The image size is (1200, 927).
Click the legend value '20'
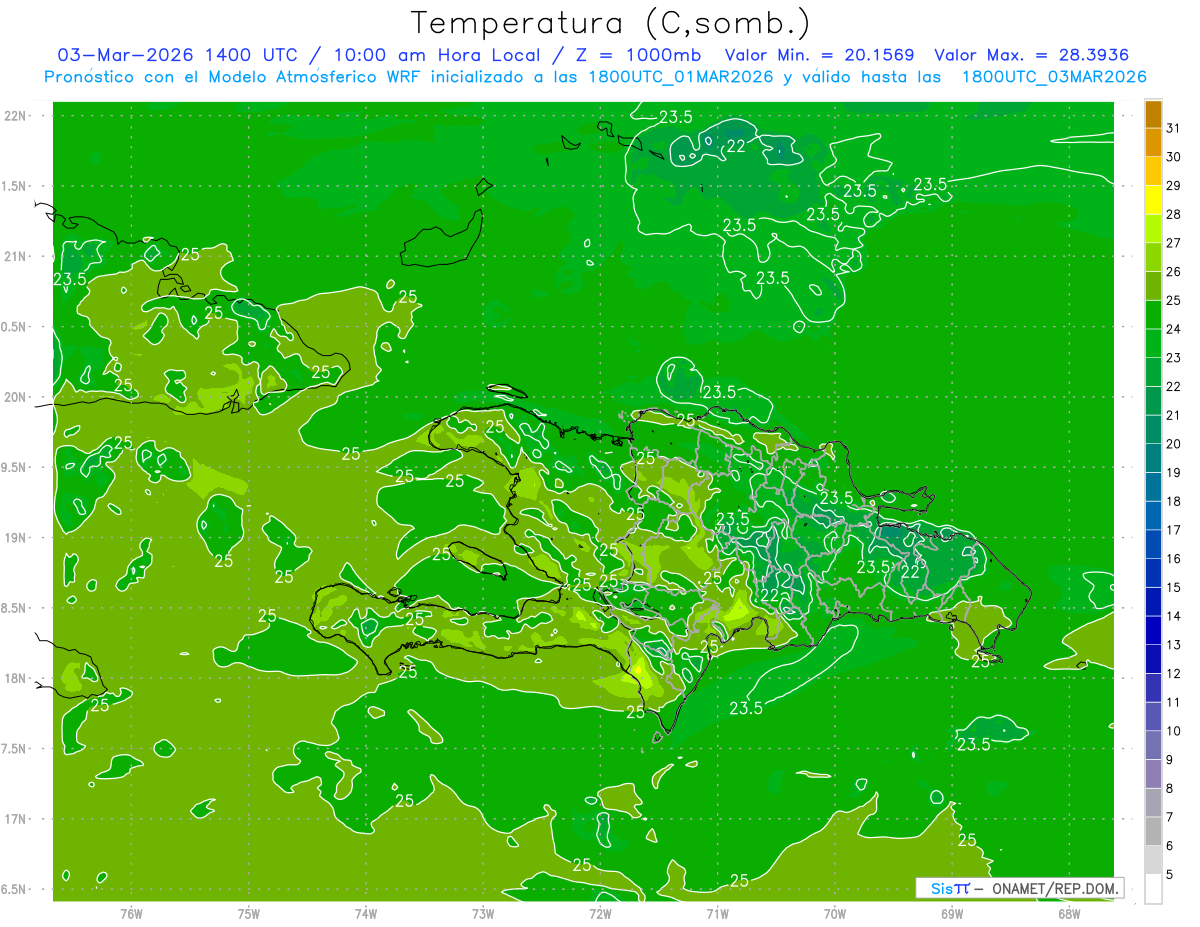point(1173,444)
